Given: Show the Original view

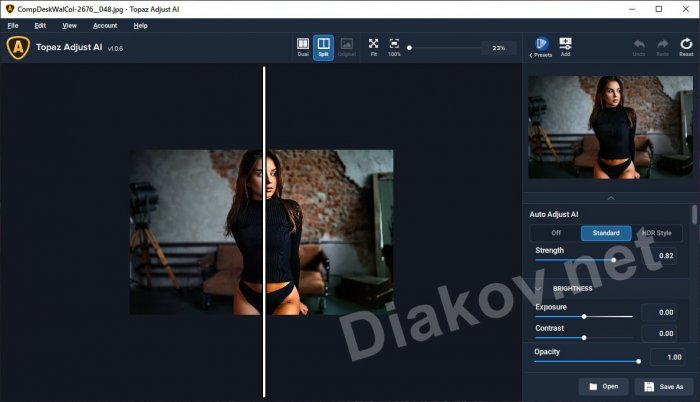Looking at the screenshot, I should [346, 46].
